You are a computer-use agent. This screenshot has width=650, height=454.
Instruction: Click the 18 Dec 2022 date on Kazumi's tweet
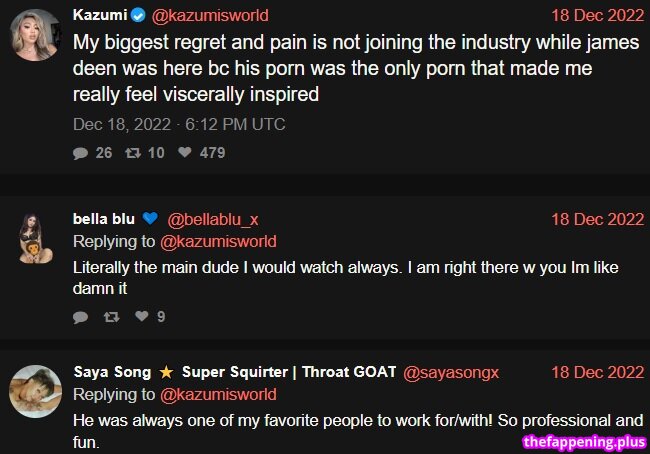pyautogui.click(x=598, y=15)
